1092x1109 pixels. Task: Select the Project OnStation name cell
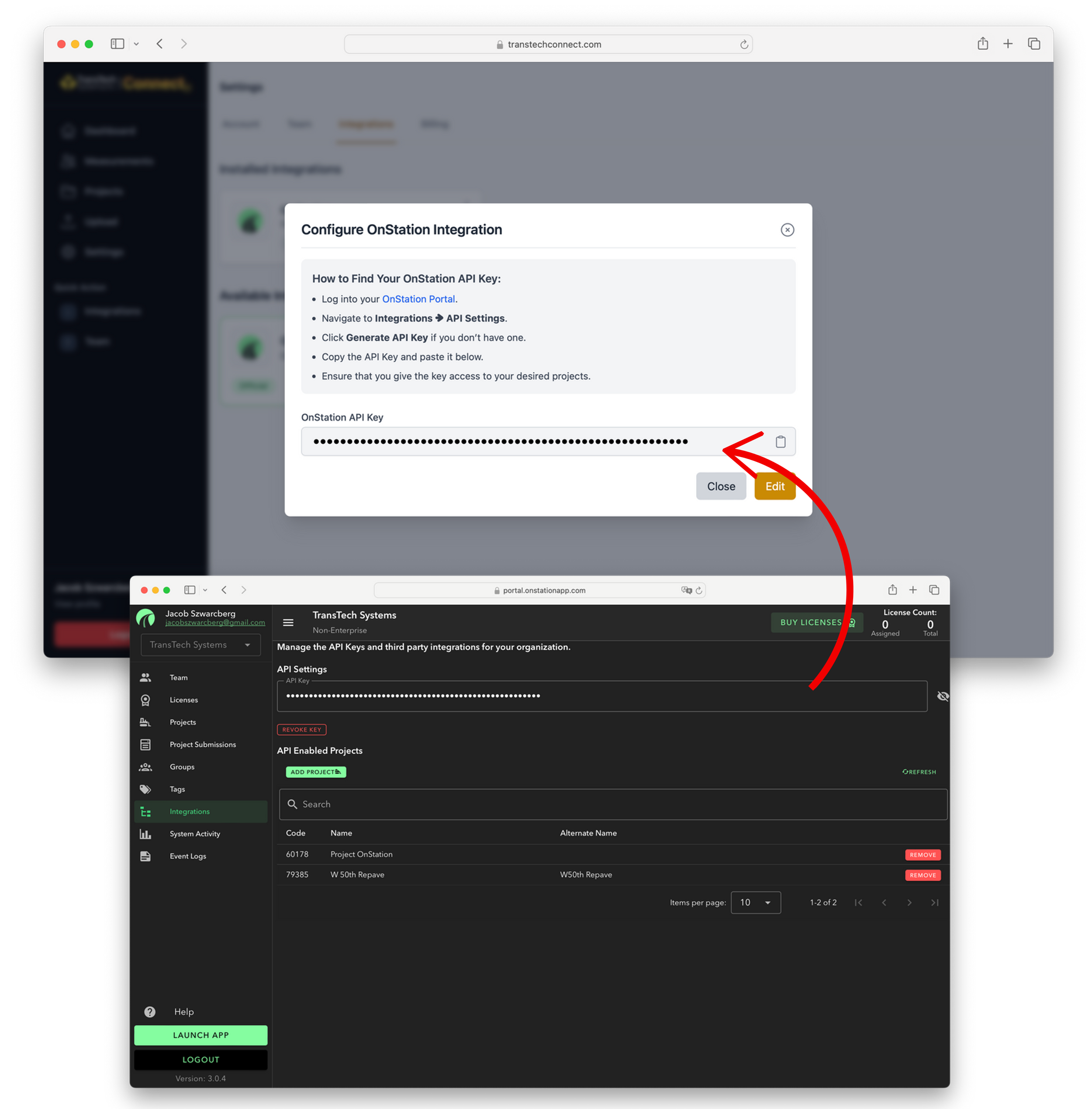coord(361,854)
